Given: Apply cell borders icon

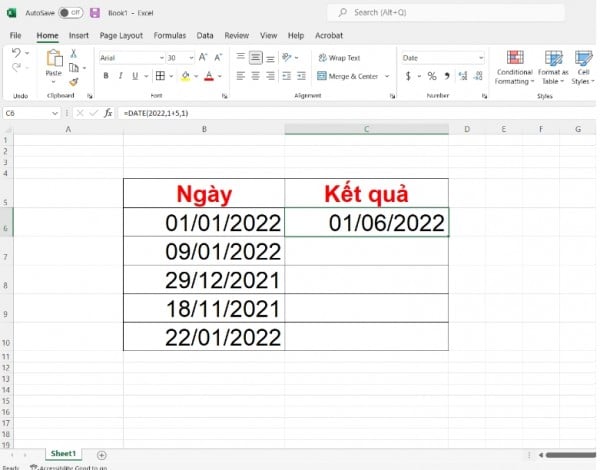Looking at the screenshot, I should pyautogui.click(x=160, y=76).
